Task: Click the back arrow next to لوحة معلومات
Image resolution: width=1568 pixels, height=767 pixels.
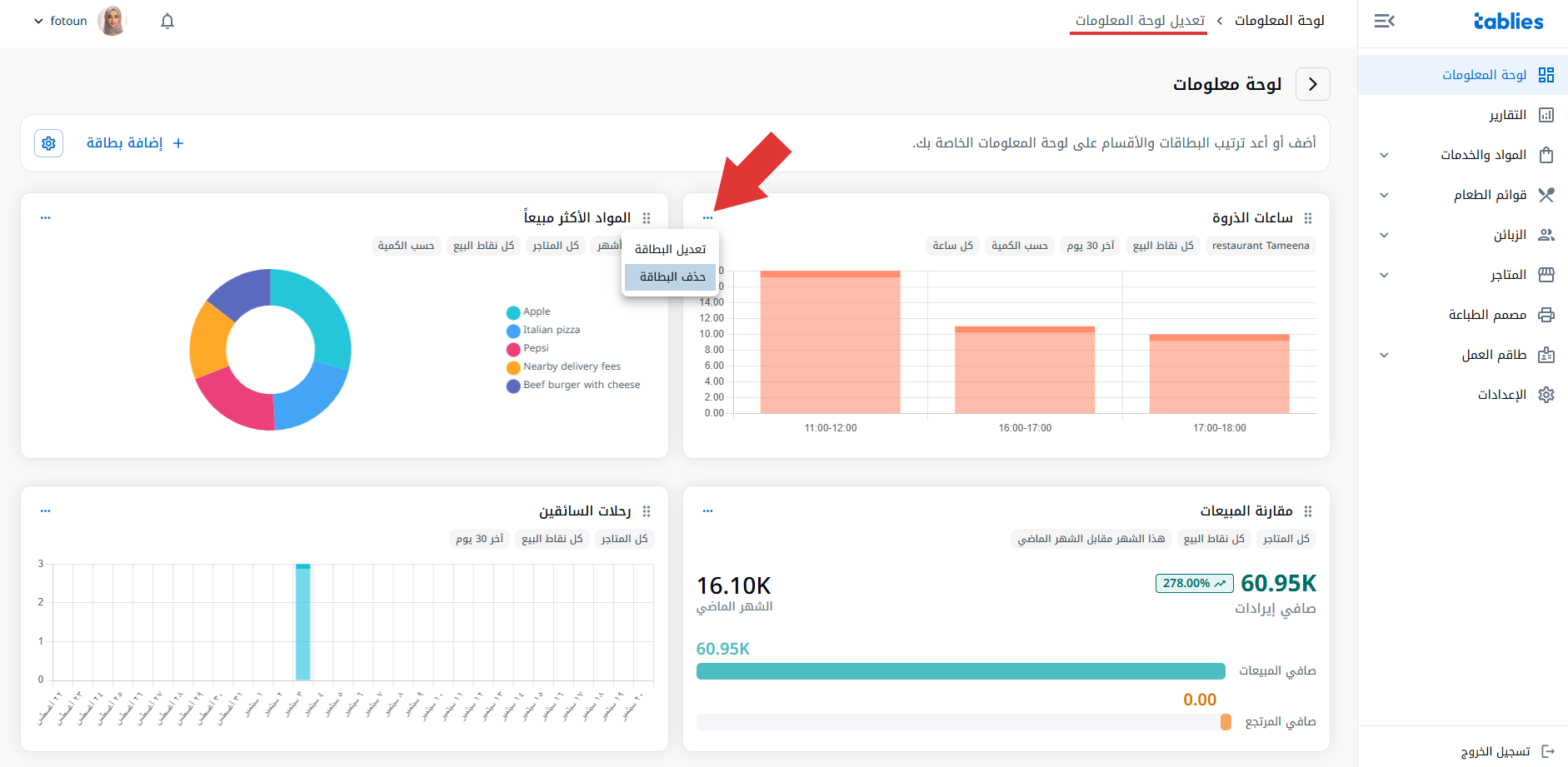Action: pos(1313,84)
